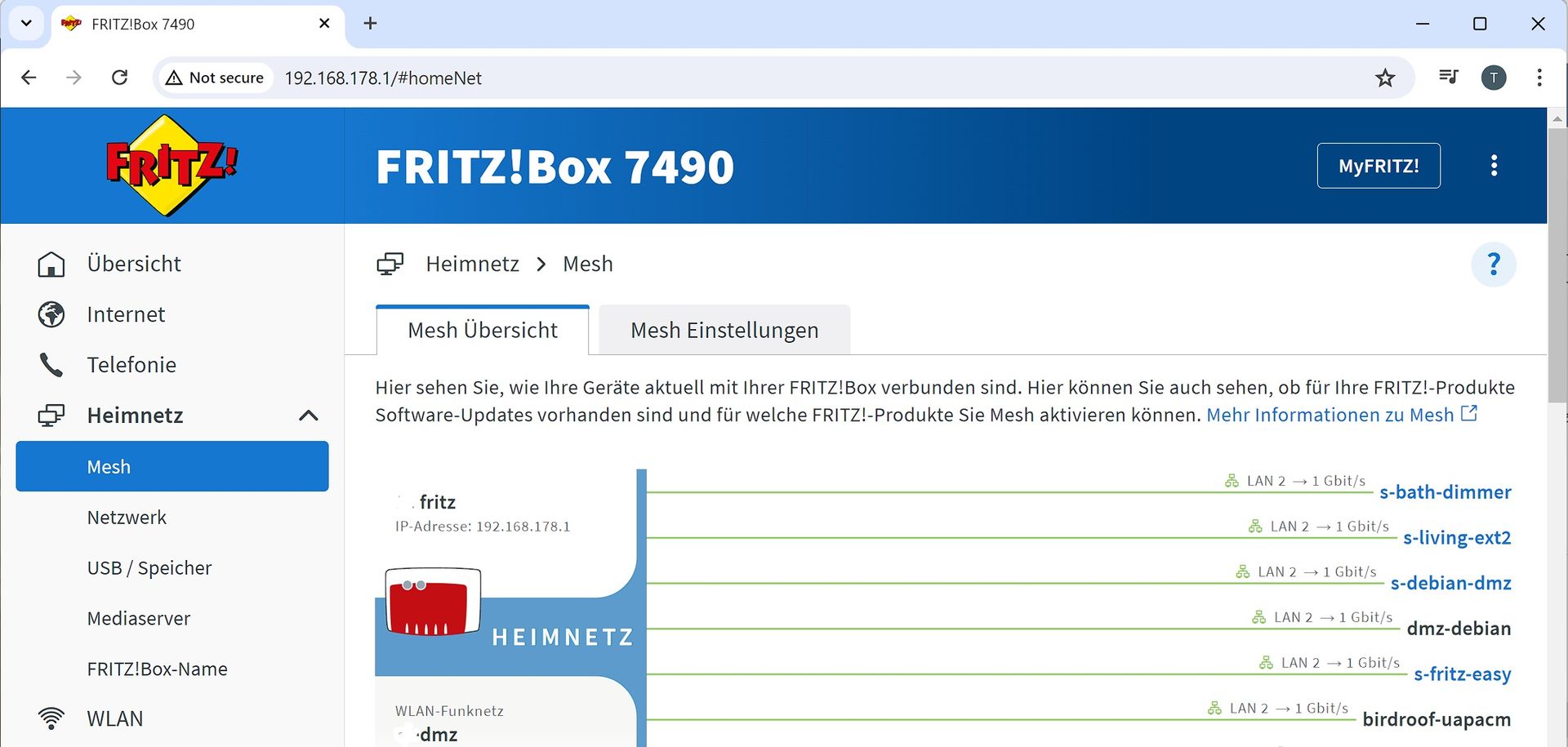Viewport: 1568px width, 747px height.
Task: Select Übersicht in the sidebar
Action: pos(134,264)
